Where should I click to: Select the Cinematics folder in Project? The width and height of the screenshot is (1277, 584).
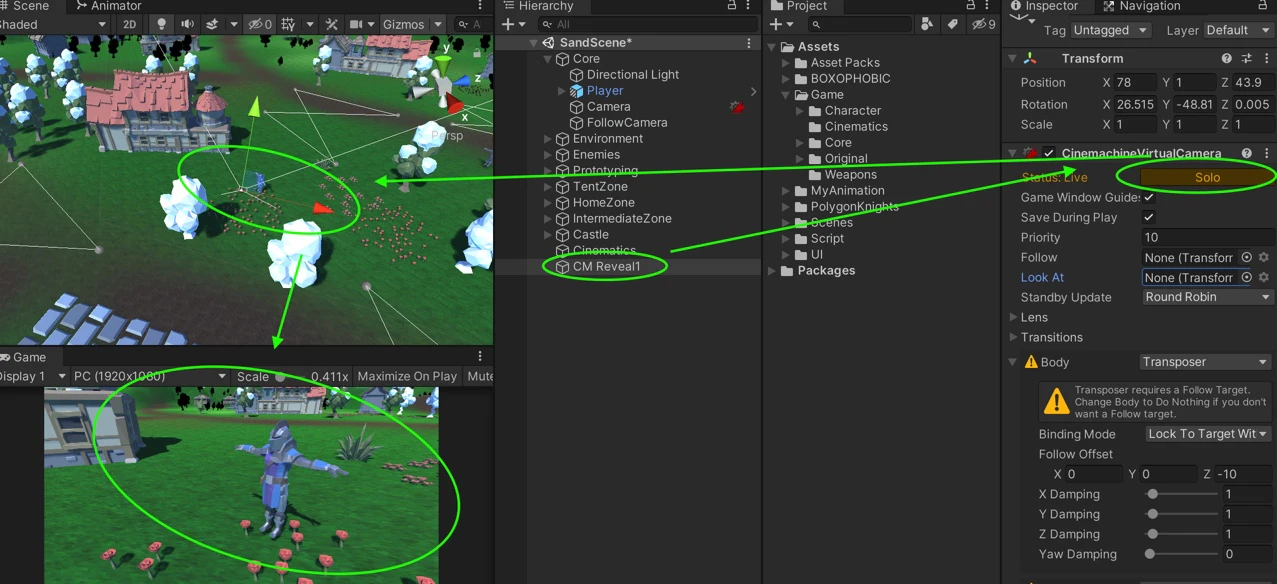856,127
